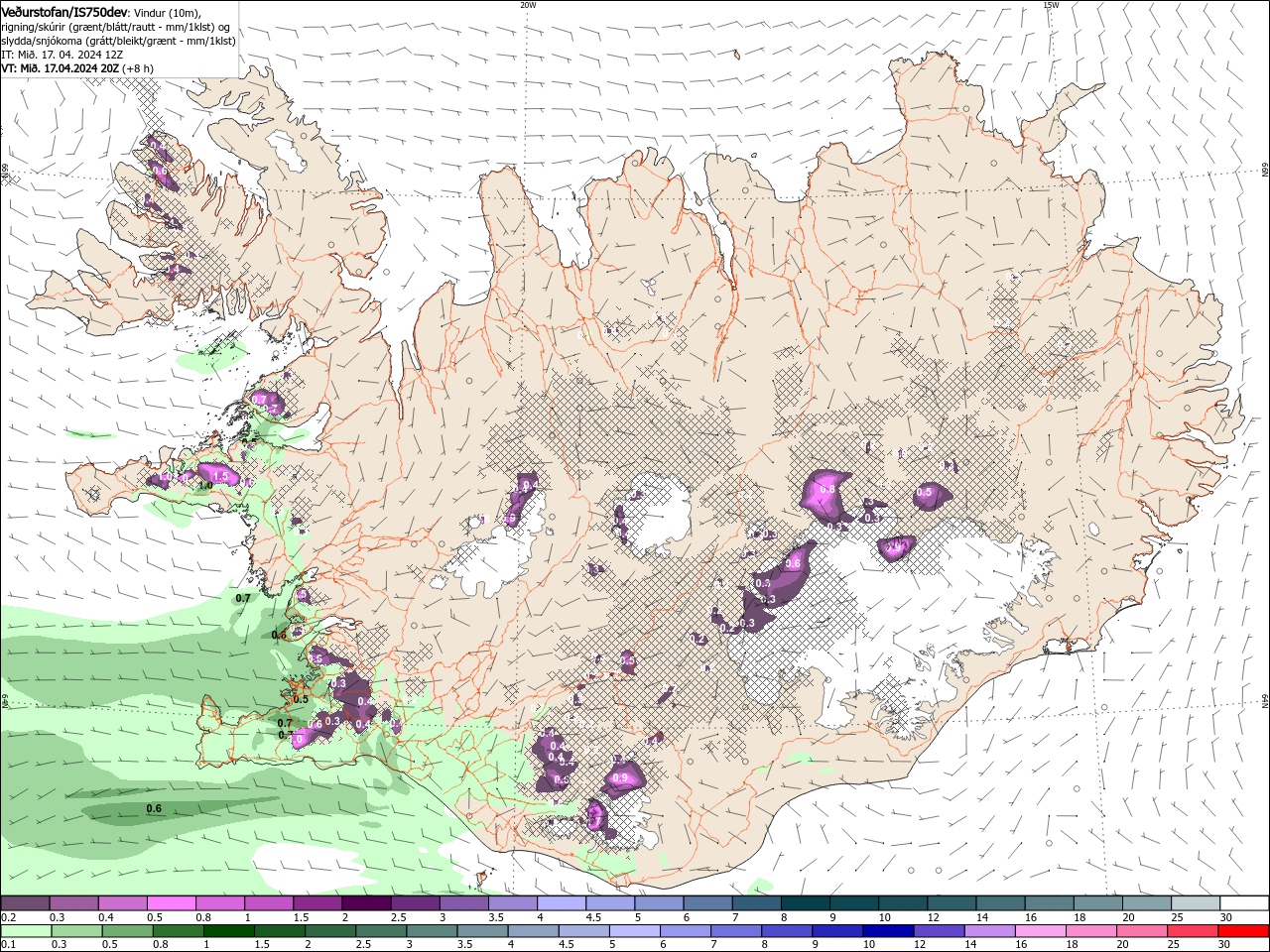
Task: Pick the light pink 16 swatch, lower legend
Action: click(1041, 930)
